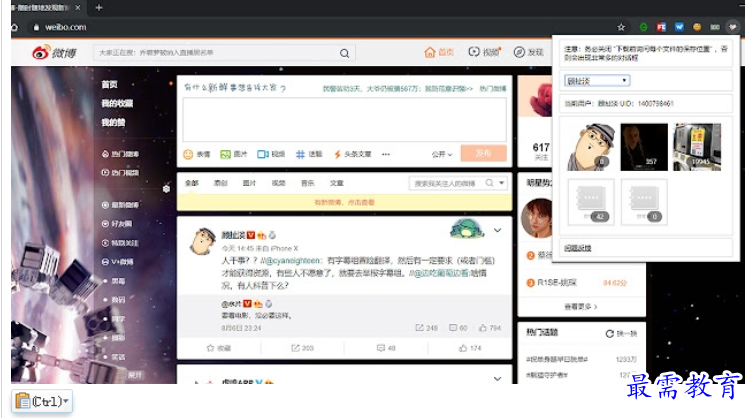The width and height of the screenshot is (748, 418).
Task: Expand the arrow beside the feed search box
Action: tap(501, 183)
